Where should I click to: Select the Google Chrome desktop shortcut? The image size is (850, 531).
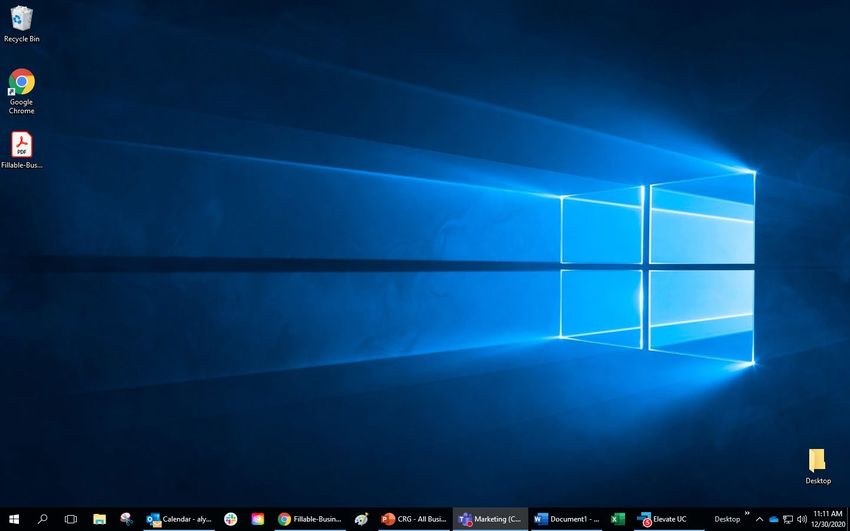tap(21, 91)
